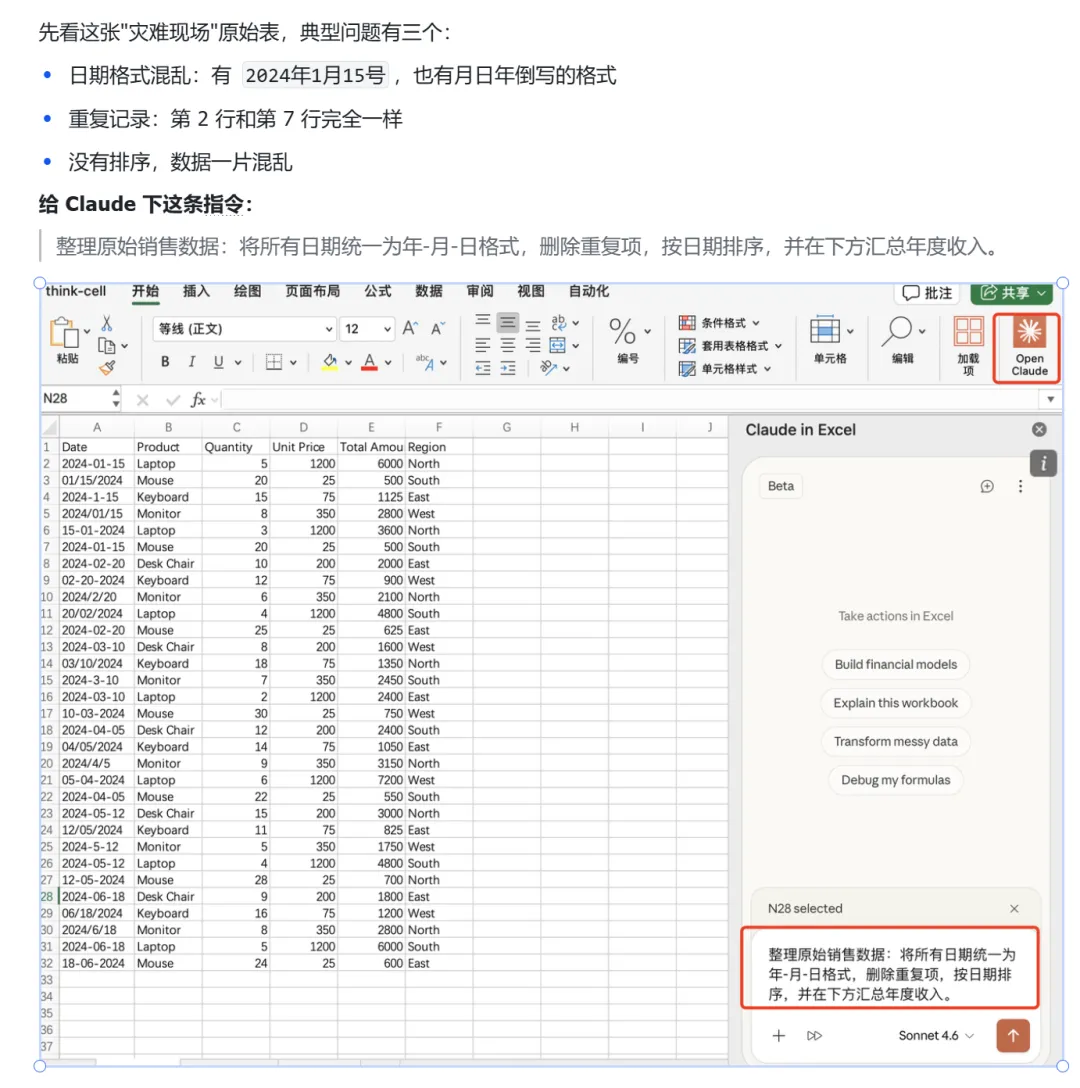
Task: Open the 自动化 tab
Action: 589,291
